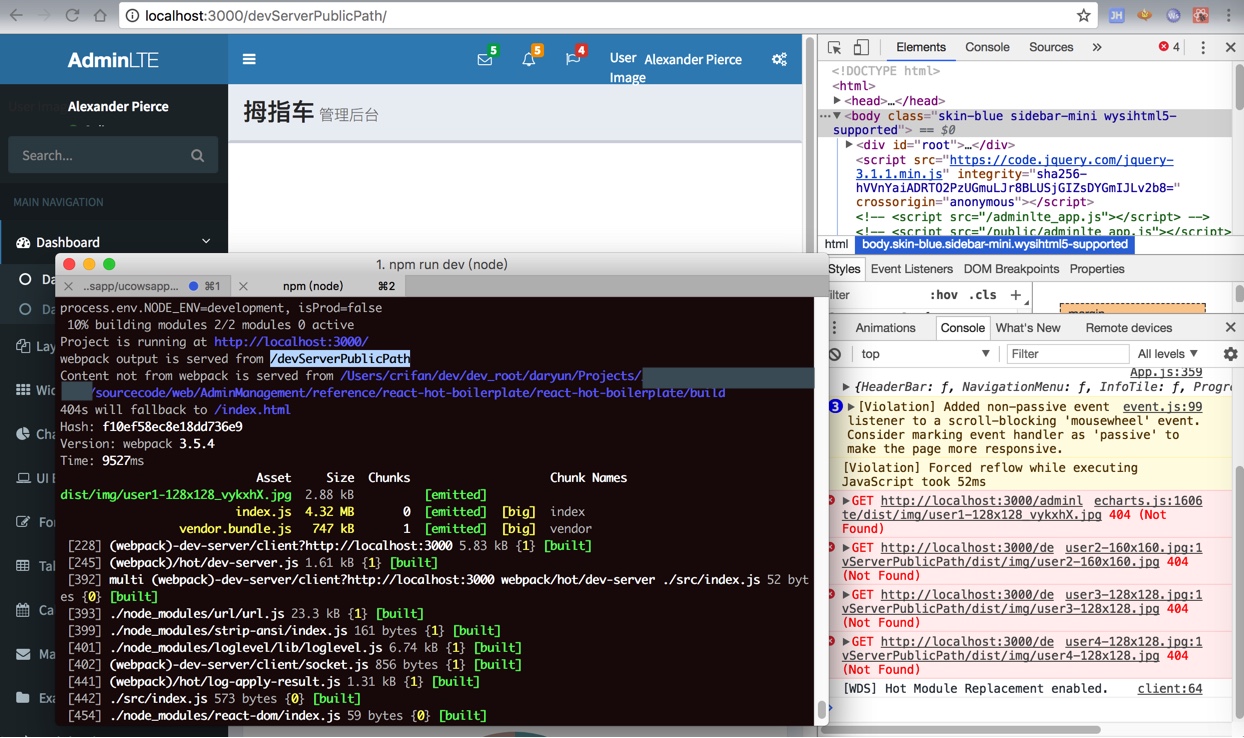Switch to the Sources tab in DevTools
This screenshot has width=1244, height=738.
[1050, 47]
